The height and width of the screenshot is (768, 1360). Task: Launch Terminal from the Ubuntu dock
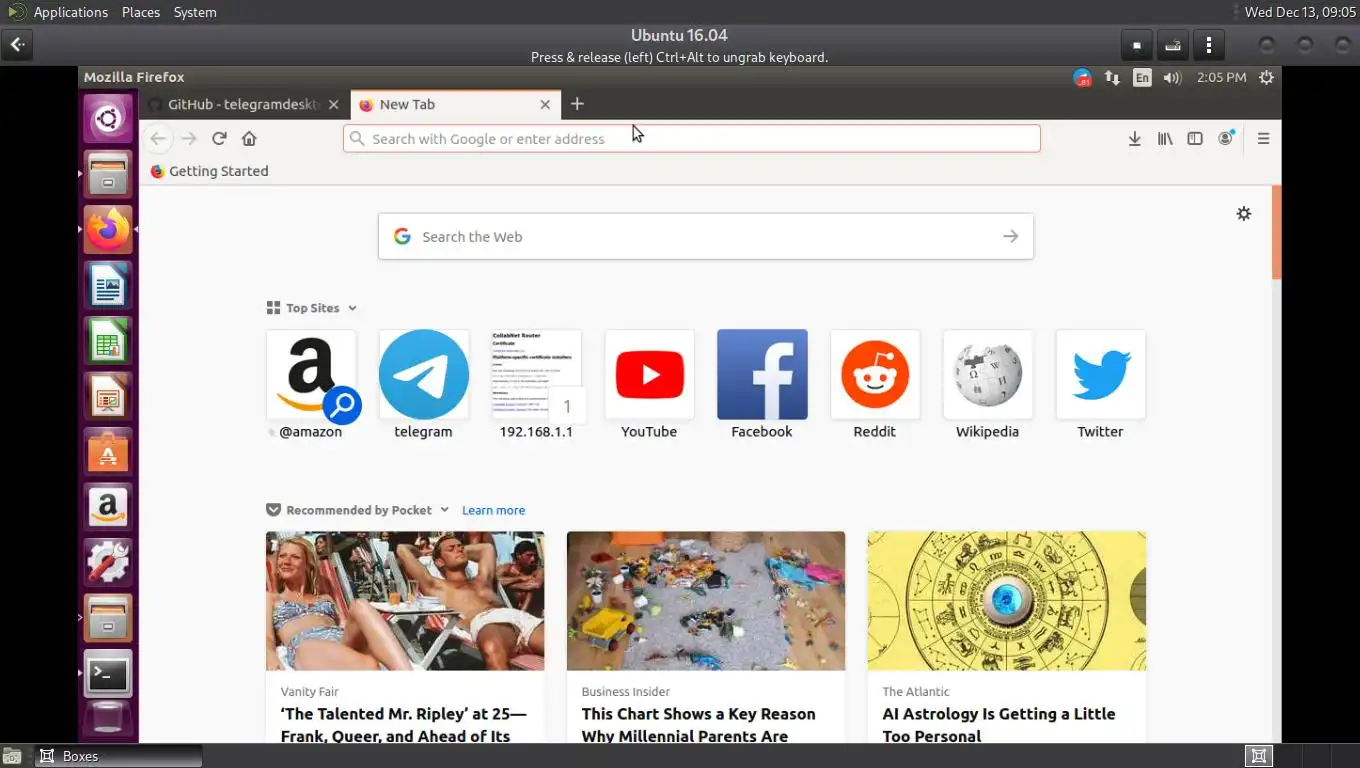click(x=107, y=674)
